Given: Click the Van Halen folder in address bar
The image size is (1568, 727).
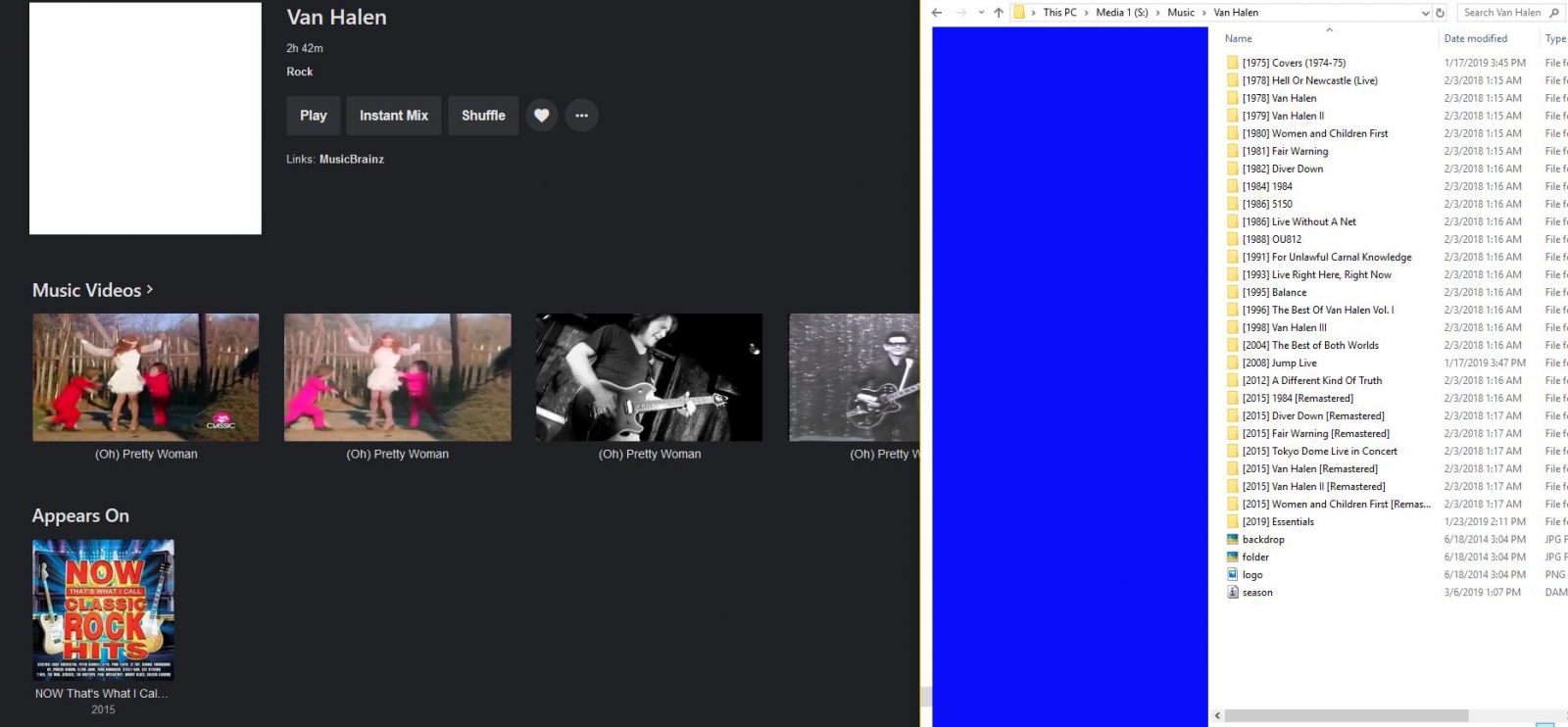Looking at the screenshot, I should pyautogui.click(x=1236, y=13).
